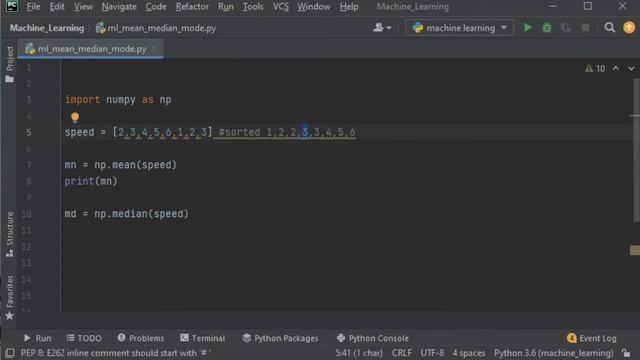Open Search Everywhere magnifier icon
The image size is (640, 360).
coord(609,28)
